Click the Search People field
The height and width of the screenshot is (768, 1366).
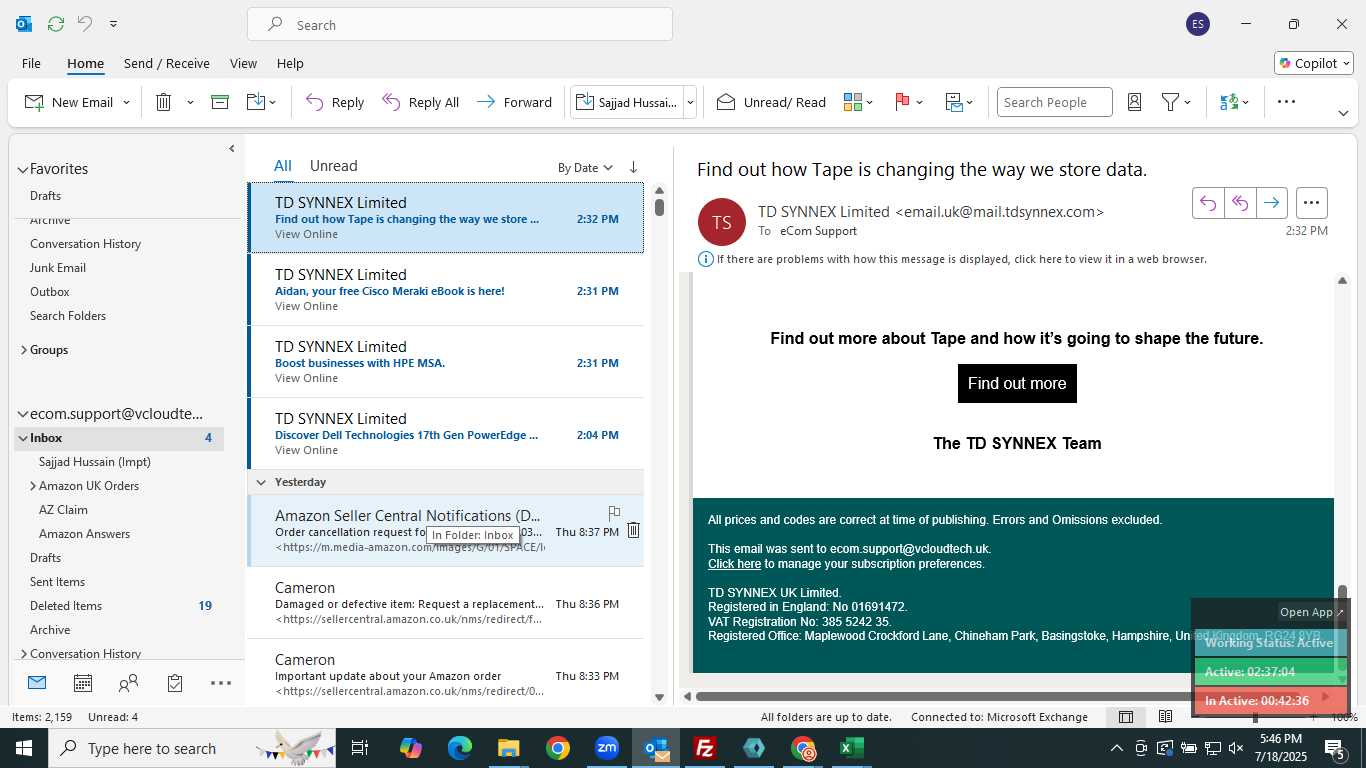point(1054,102)
